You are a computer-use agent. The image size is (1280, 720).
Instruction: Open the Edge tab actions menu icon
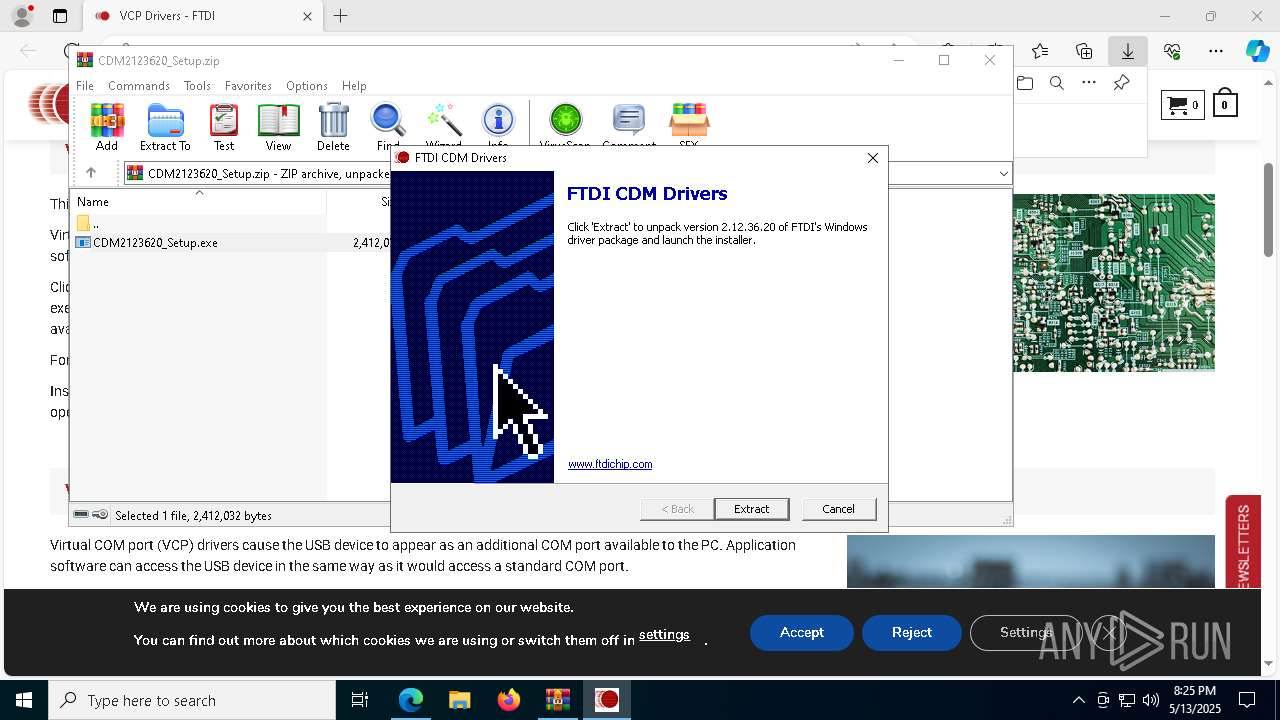(60, 16)
